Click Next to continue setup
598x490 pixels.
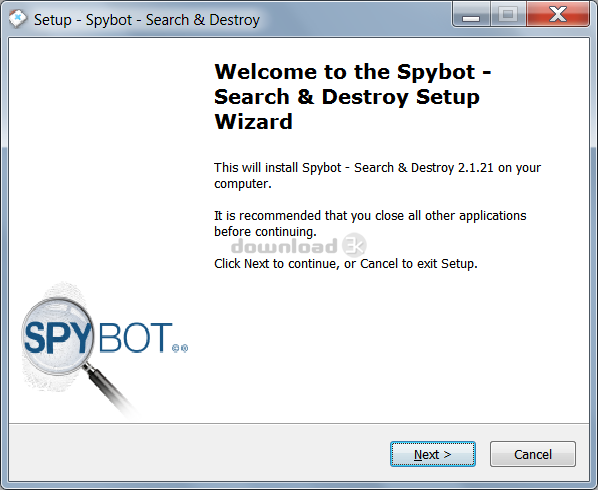click(x=432, y=454)
